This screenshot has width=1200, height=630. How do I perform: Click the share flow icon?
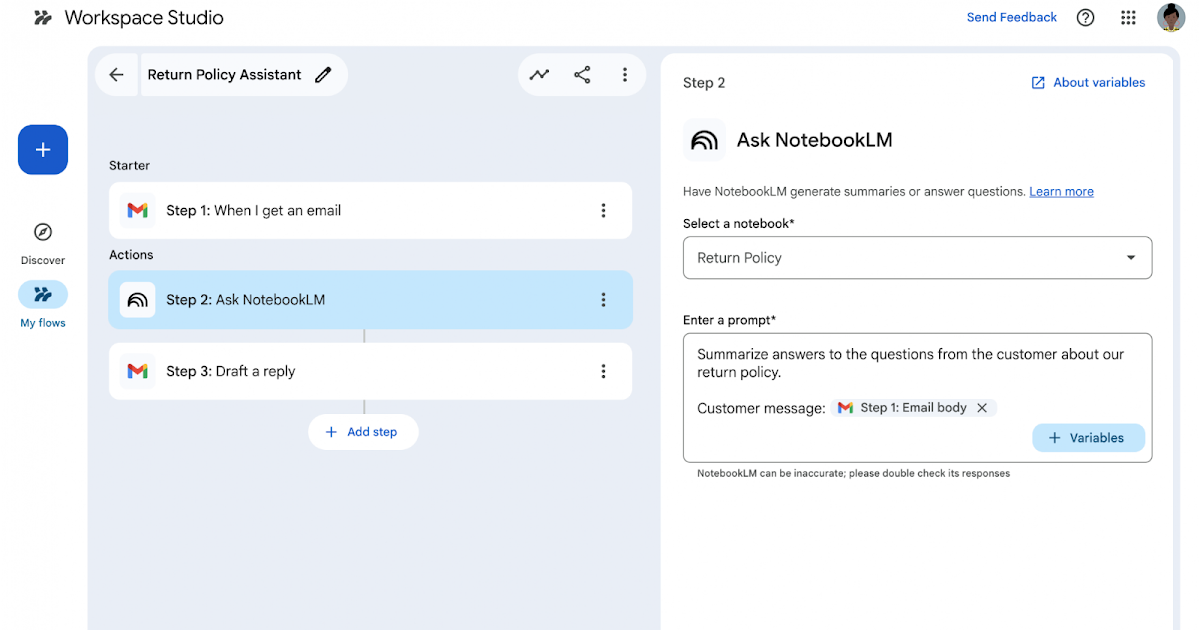[582, 75]
